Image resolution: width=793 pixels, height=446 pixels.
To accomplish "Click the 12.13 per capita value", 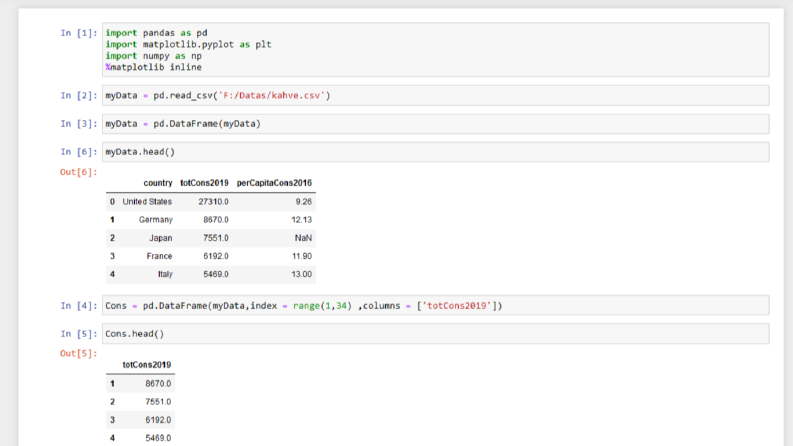I will [x=301, y=220].
